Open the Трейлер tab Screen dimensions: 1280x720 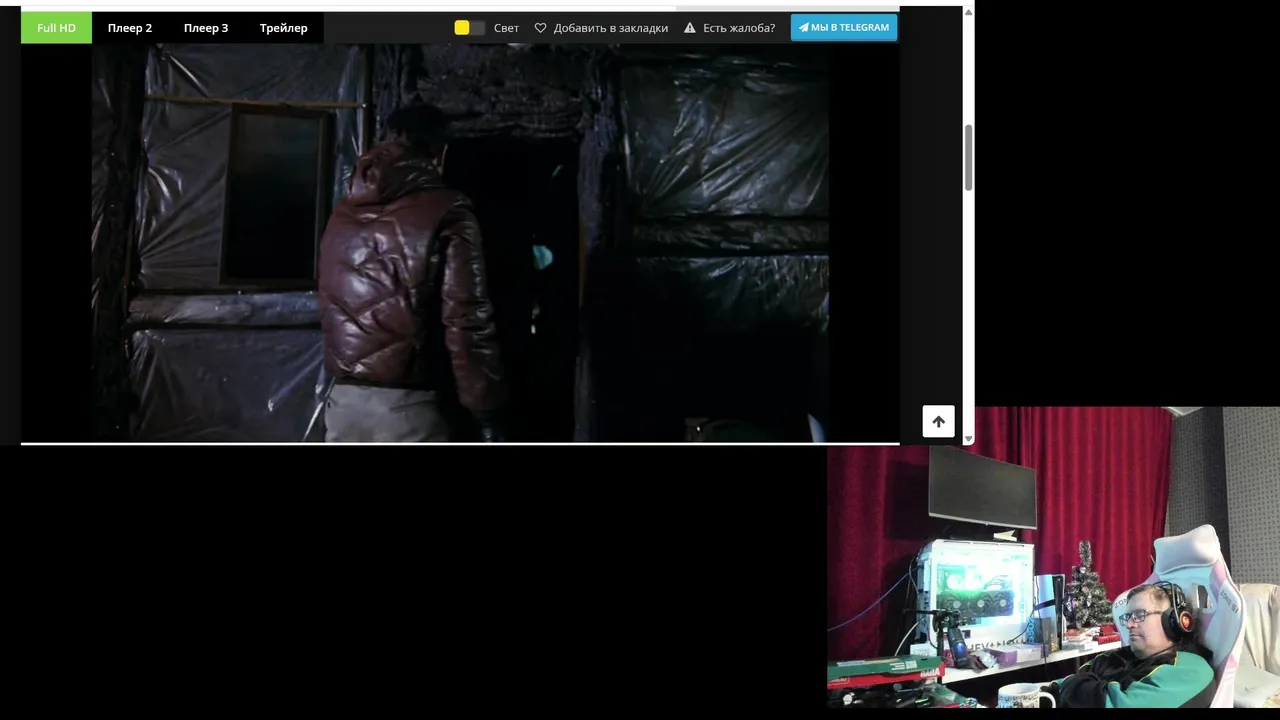point(284,28)
